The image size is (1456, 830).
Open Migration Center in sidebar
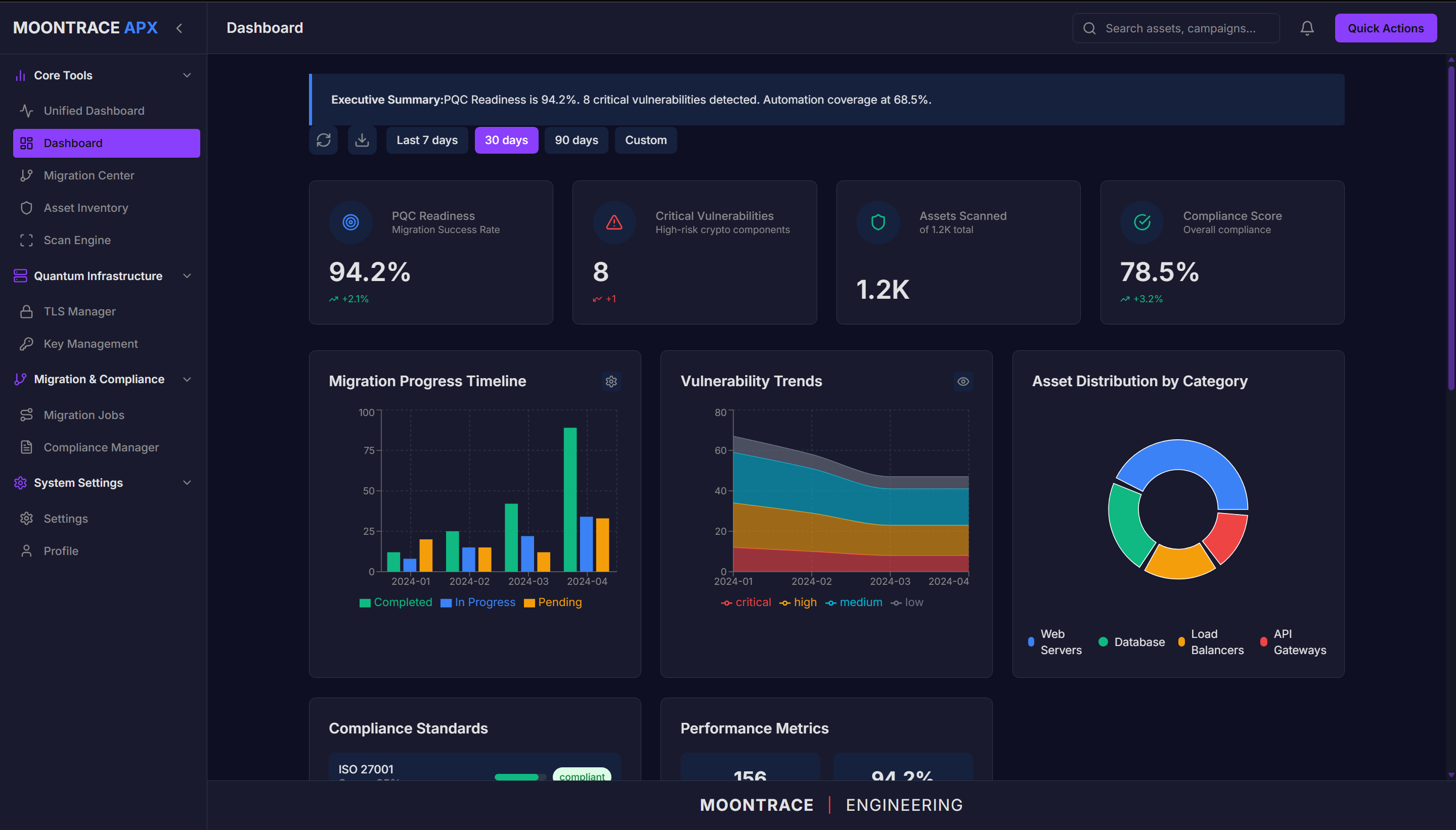click(89, 175)
